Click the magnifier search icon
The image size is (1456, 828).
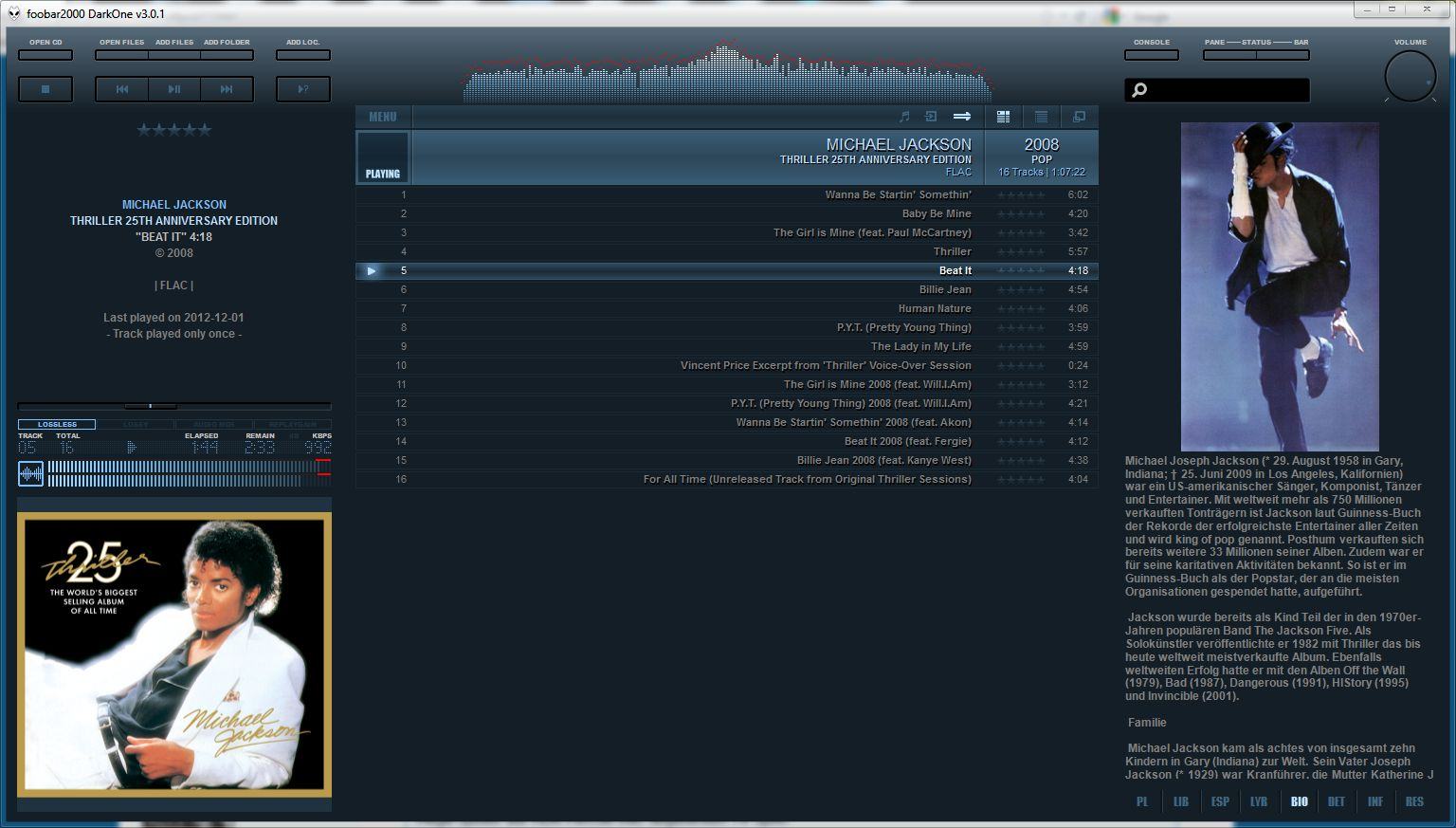1139,90
